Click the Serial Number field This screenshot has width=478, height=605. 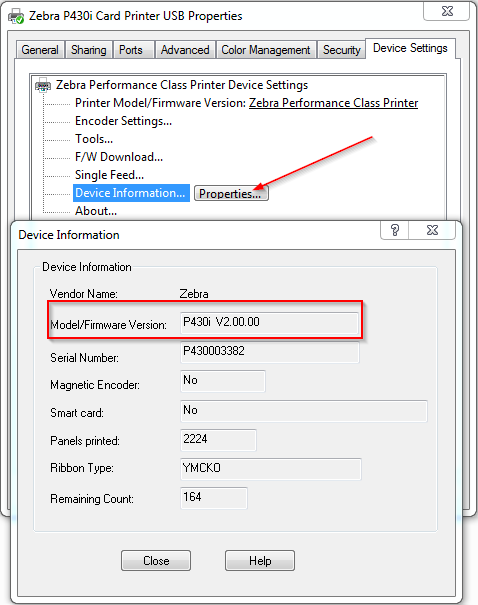click(269, 352)
